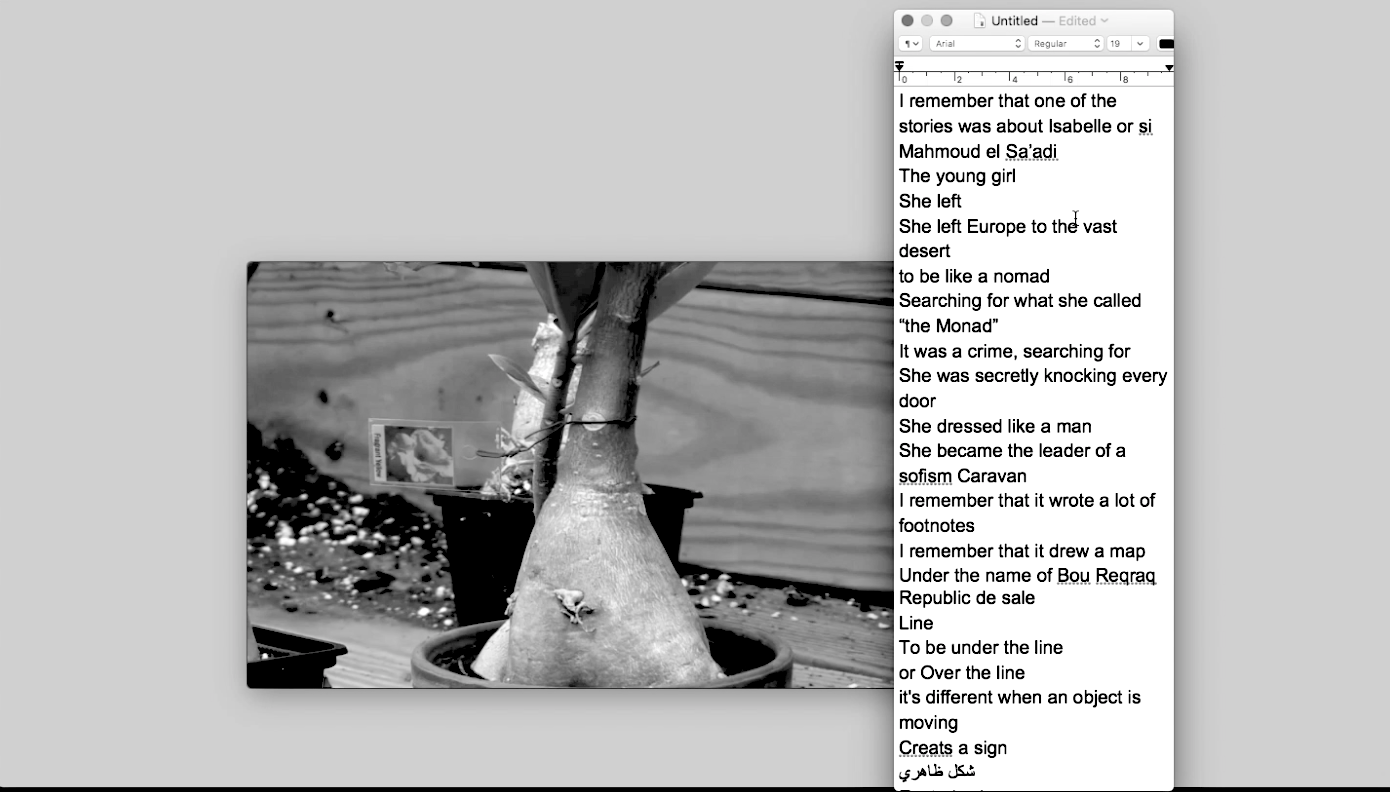
Task: Open the paragraph styles dropdown
Action: 911,44
